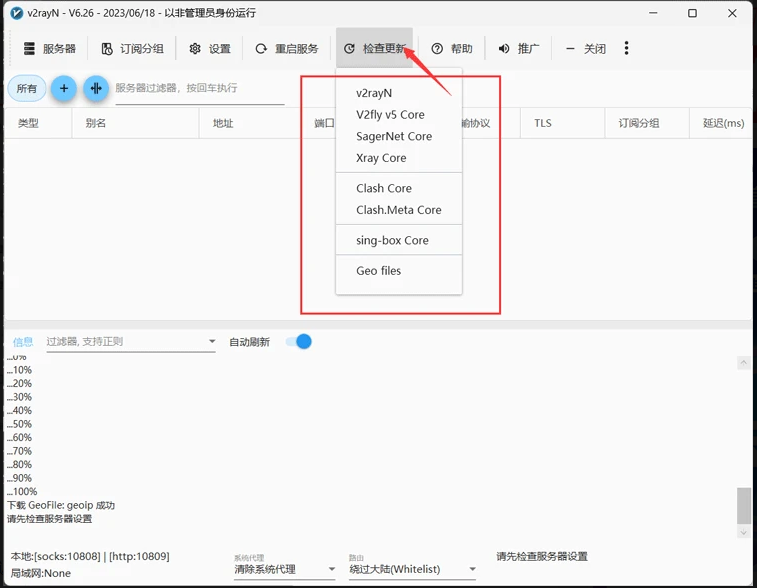Sort by the 订阅分组 column header
The width and height of the screenshot is (757, 588).
pyautogui.click(x=647, y=123)
